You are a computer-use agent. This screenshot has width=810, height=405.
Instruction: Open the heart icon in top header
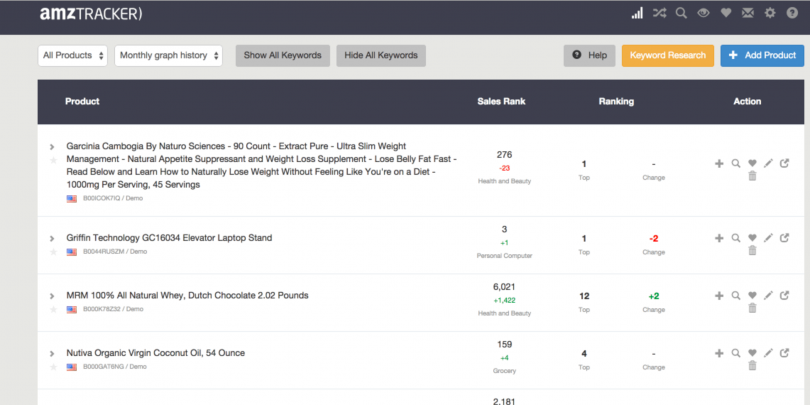726,13
